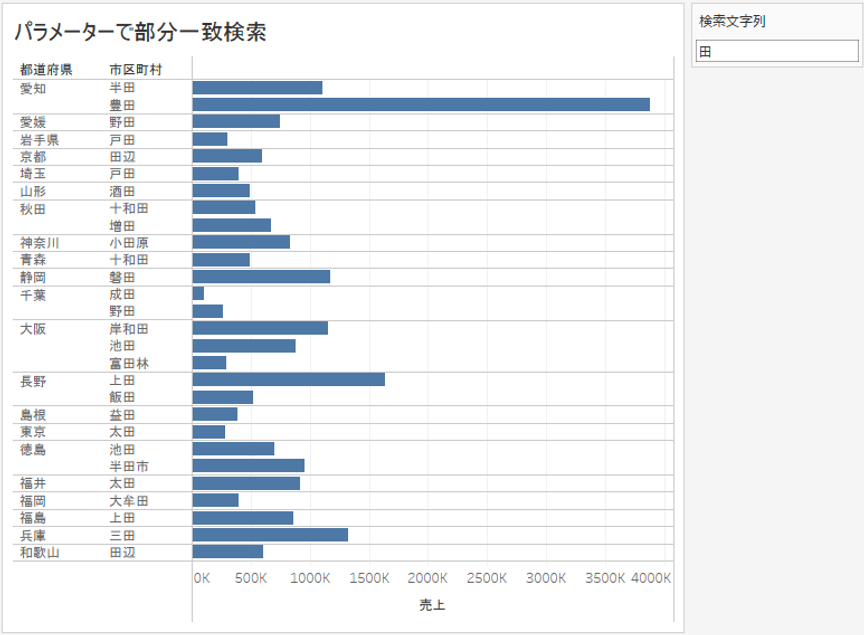
Task: Click the 上田 sales bar in 長野
Action: tap(289, 380)
